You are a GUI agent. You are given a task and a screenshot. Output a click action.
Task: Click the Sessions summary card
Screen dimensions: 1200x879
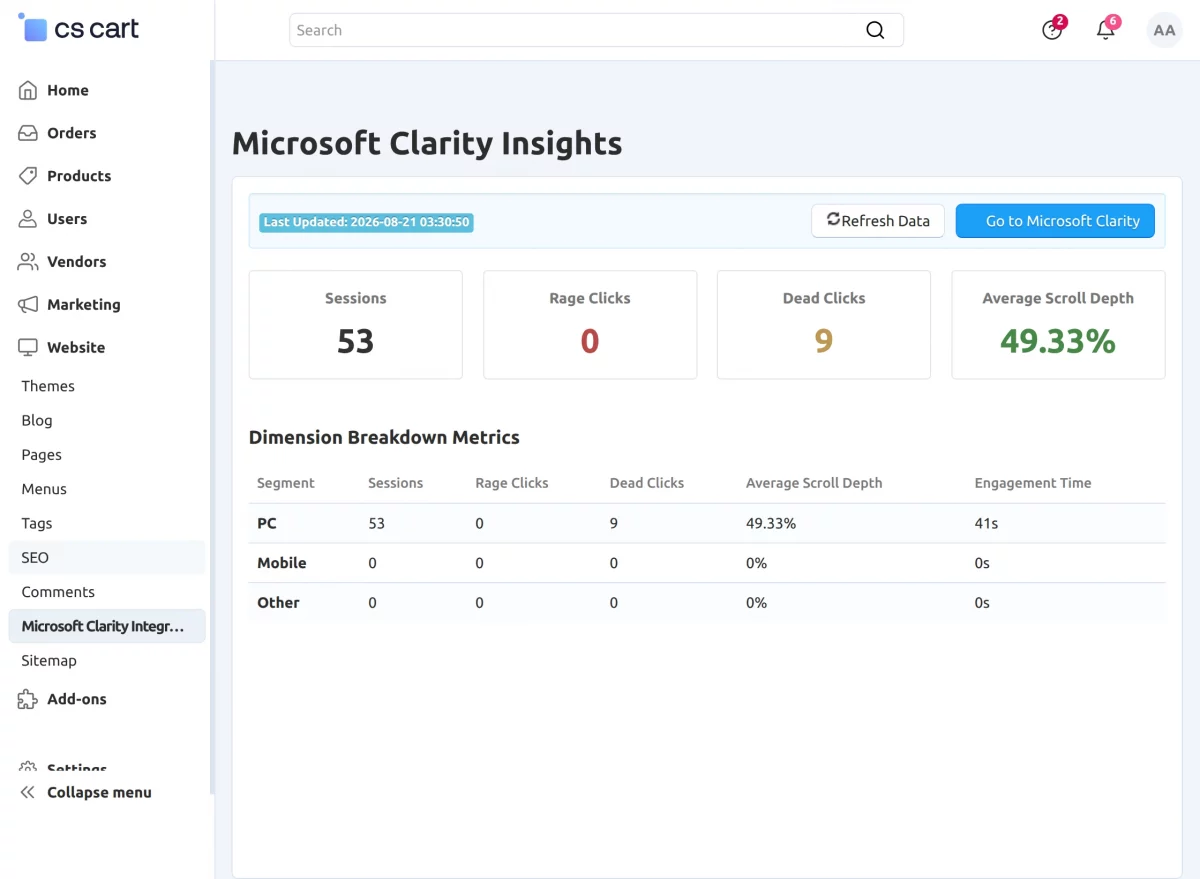(x=355, y=325)
